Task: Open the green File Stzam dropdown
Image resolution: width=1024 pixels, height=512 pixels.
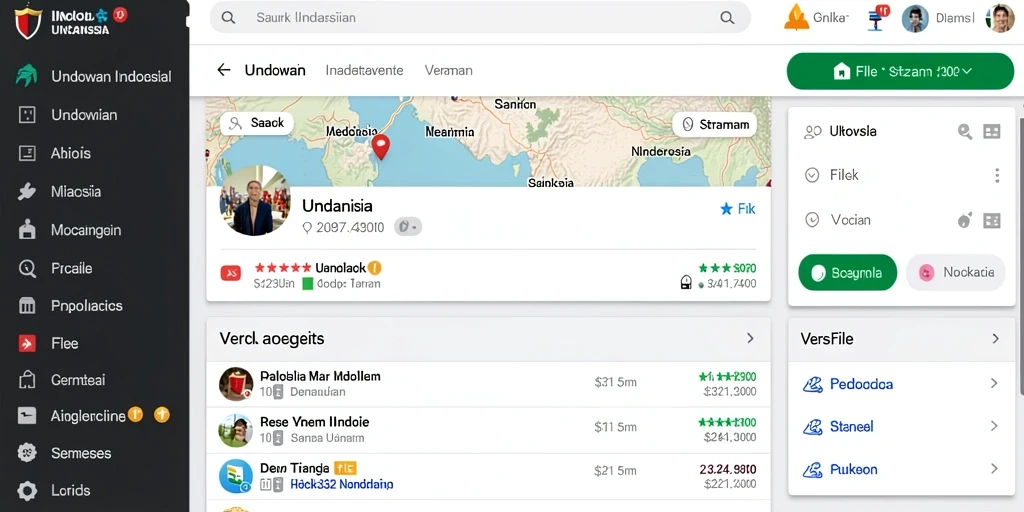Action: [900, 71]
